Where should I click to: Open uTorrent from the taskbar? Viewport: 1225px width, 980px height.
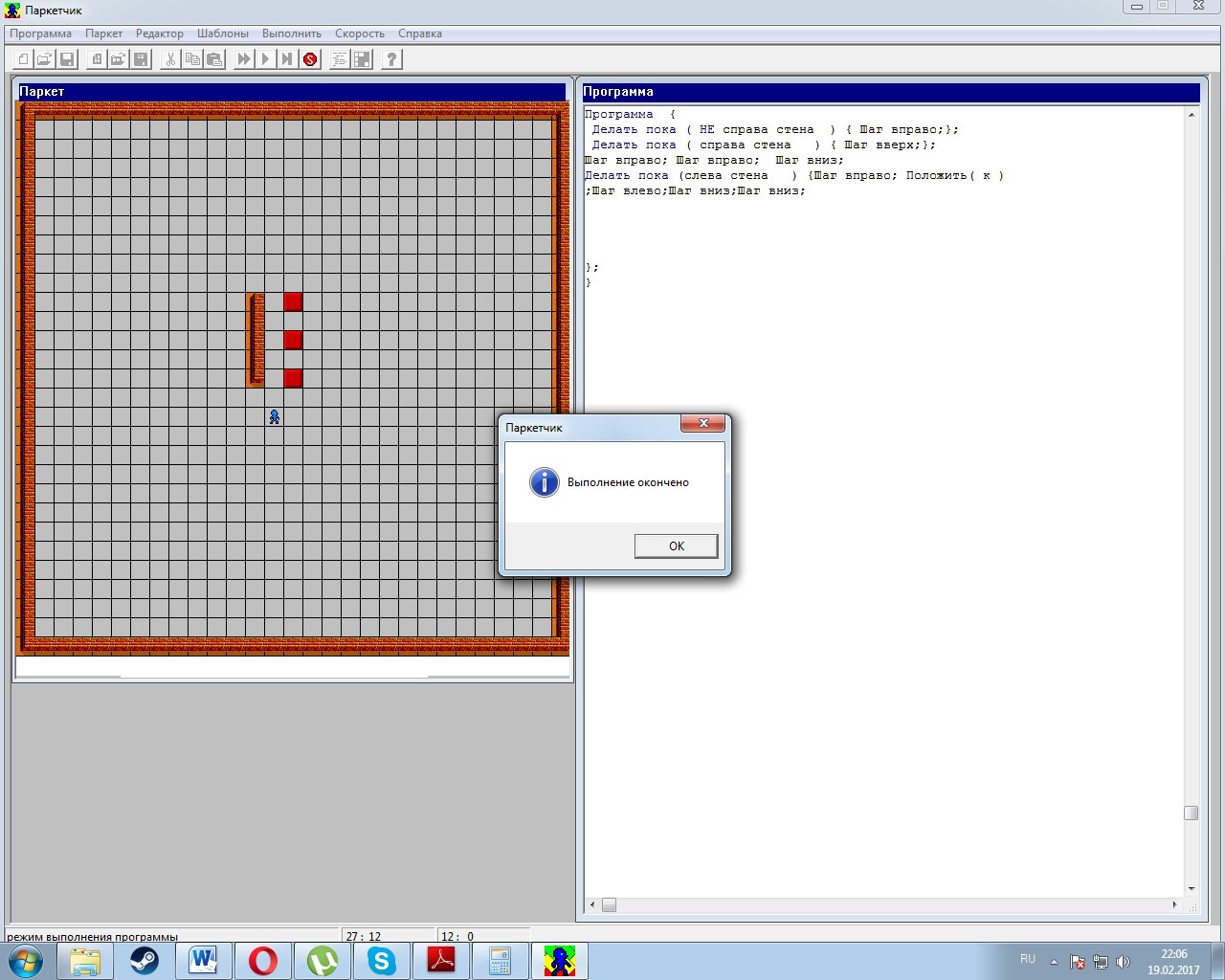pos(323,961)
